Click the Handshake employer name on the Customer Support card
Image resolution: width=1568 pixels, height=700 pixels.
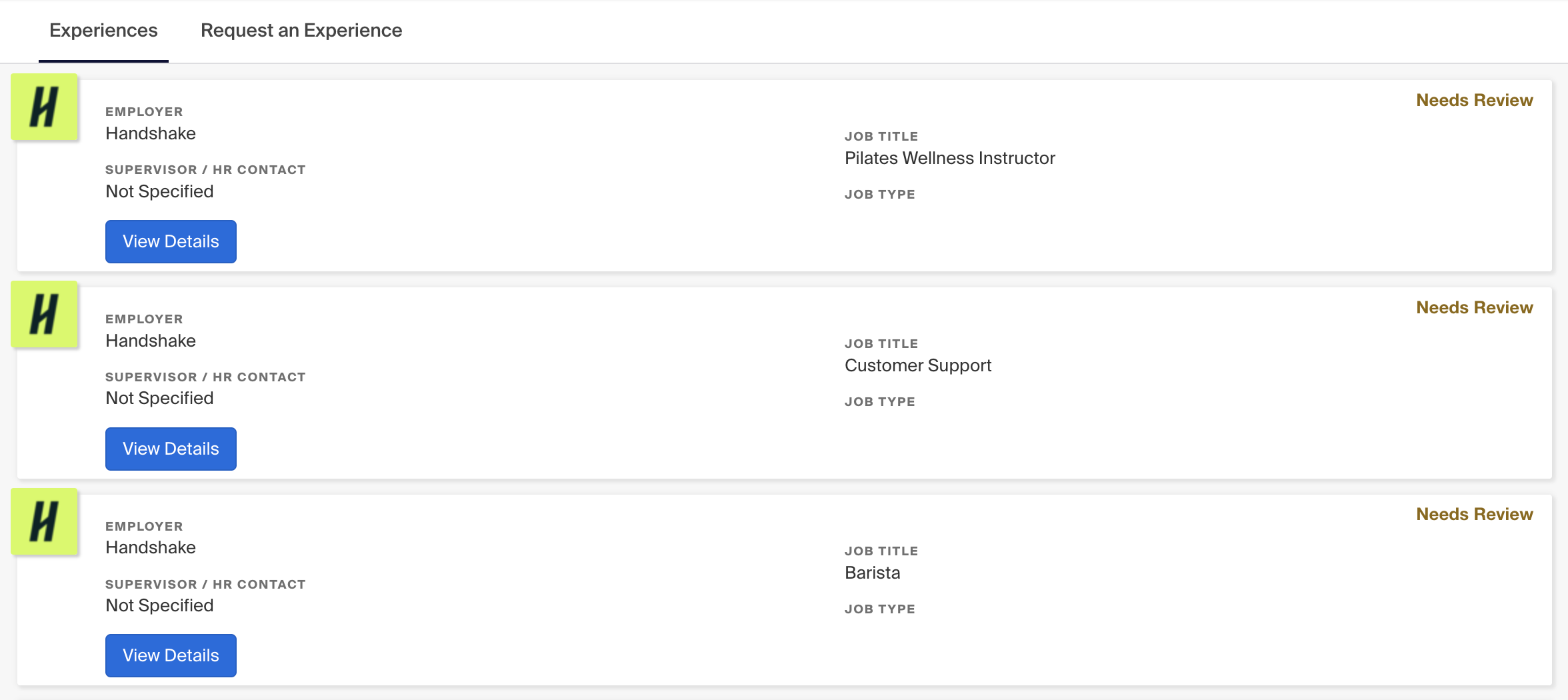coord(151,341)
